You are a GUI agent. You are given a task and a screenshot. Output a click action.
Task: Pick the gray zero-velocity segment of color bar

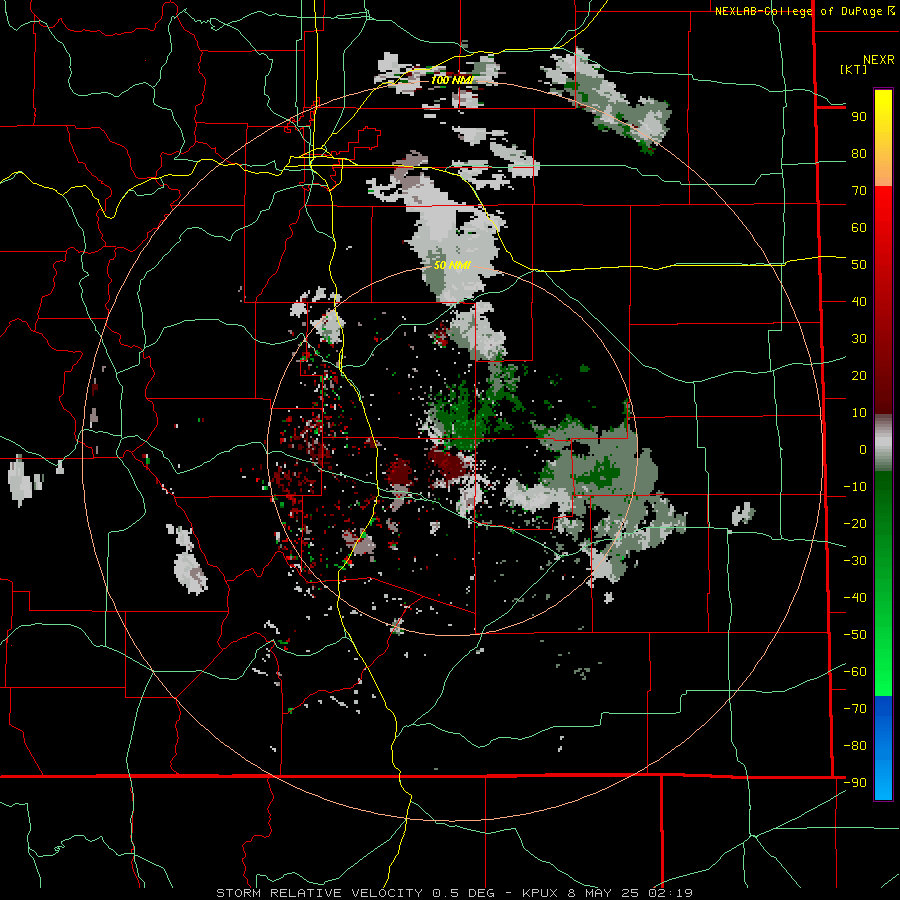click(883, 443)
